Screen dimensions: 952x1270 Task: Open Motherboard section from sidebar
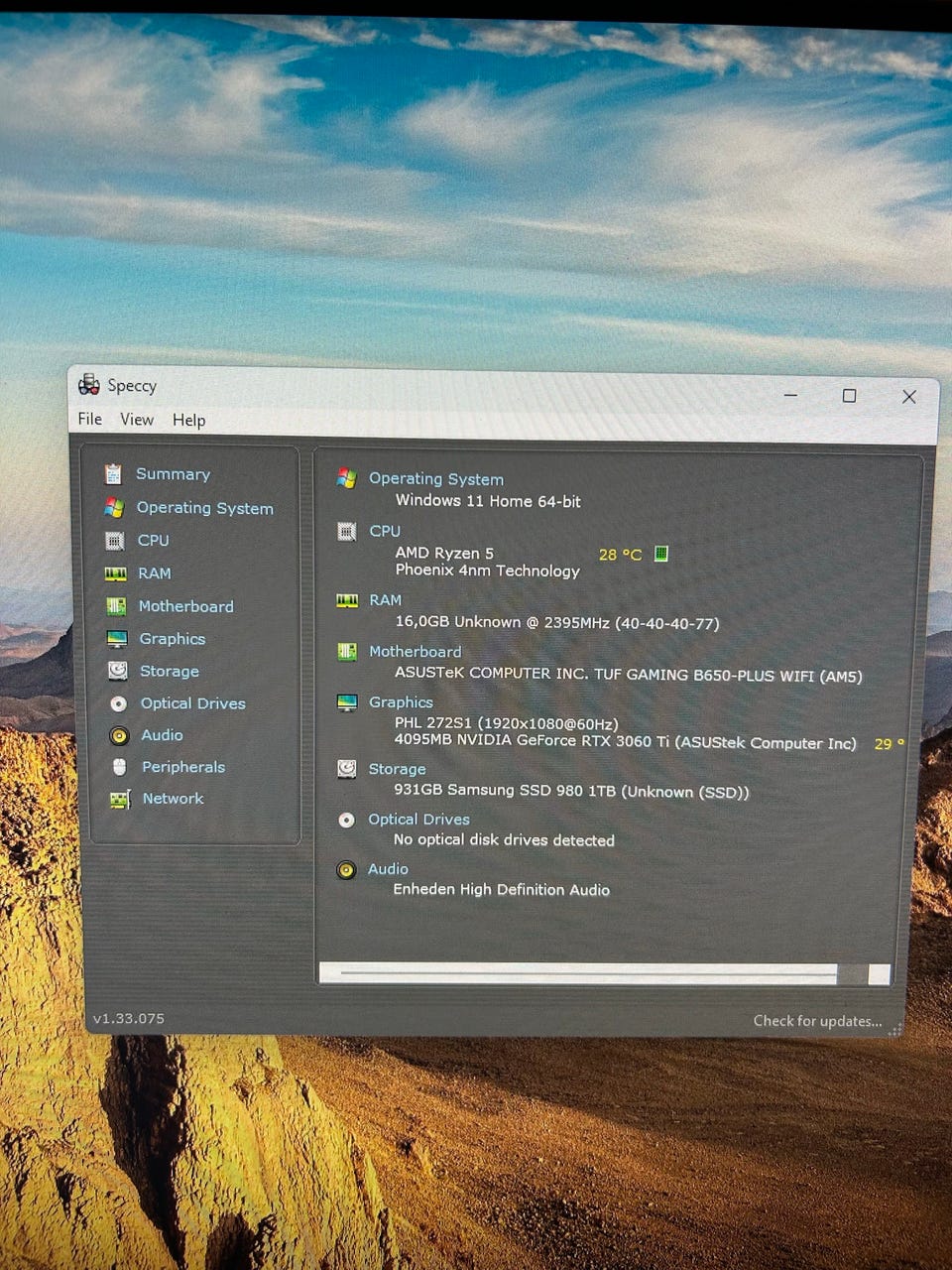coord(186,606)
